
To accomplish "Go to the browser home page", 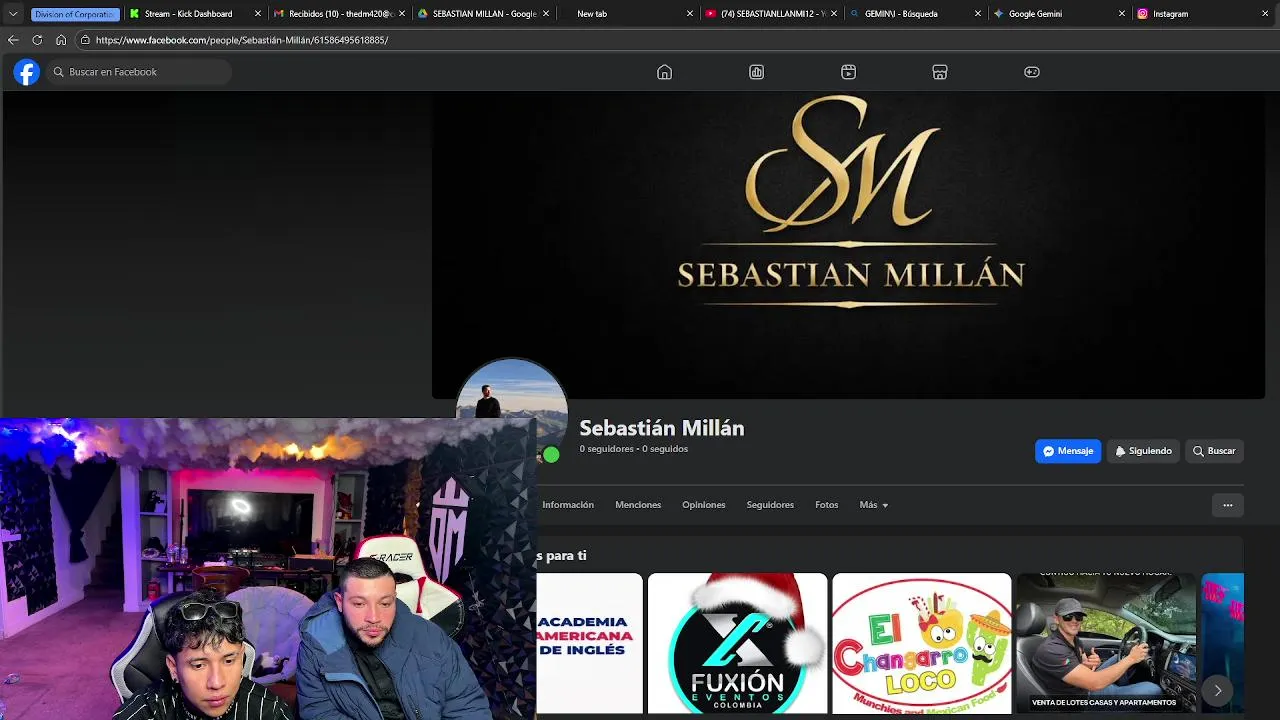I will (x=61, y=40).
